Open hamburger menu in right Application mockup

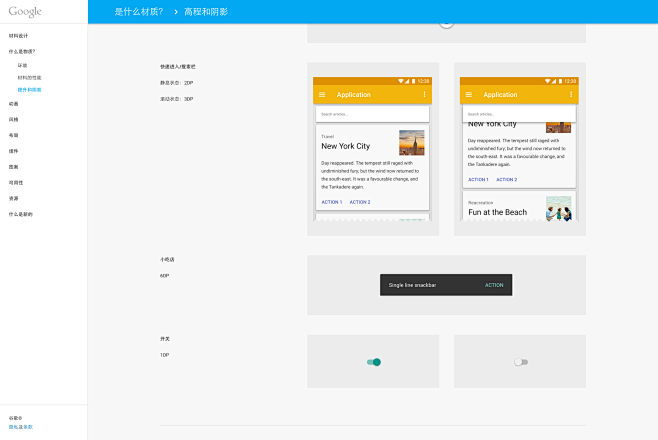pyautogui.click(x=469, y=95)
